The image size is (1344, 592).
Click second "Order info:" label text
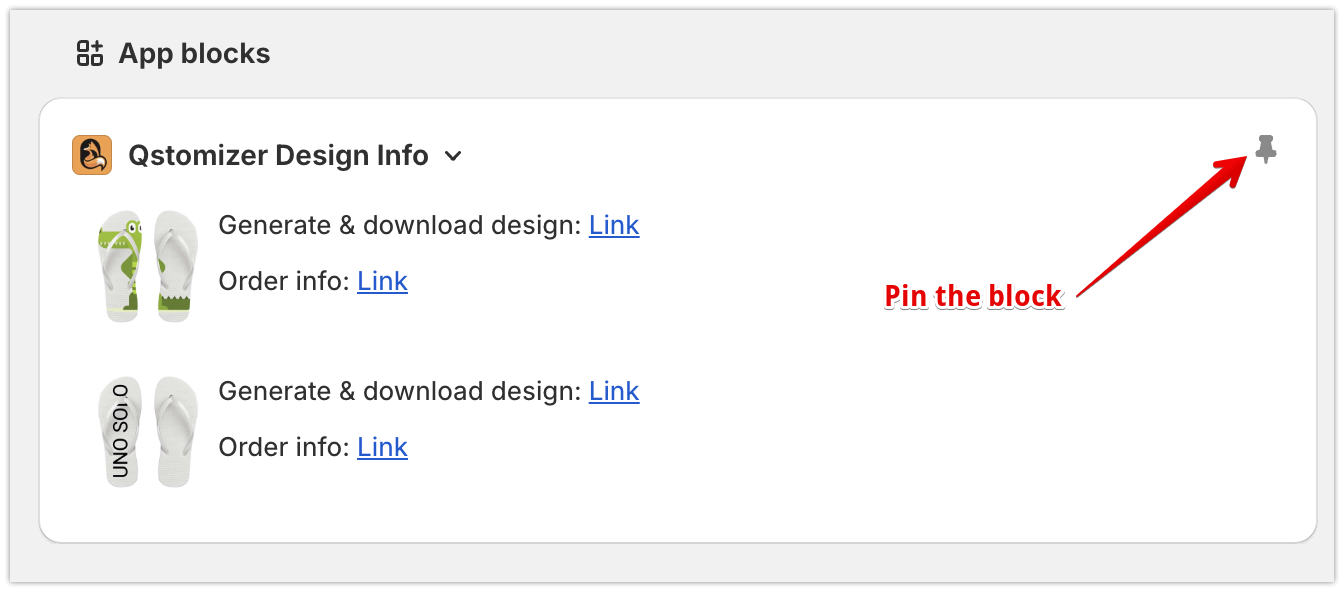click(284, 447)
